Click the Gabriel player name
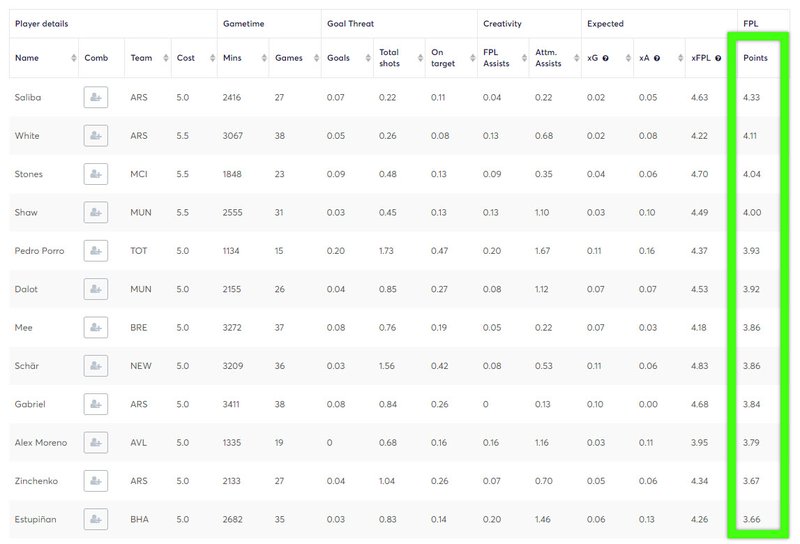The width and height of the screenshot is (800, 544). pyautogui.click(x=30, y=404)
